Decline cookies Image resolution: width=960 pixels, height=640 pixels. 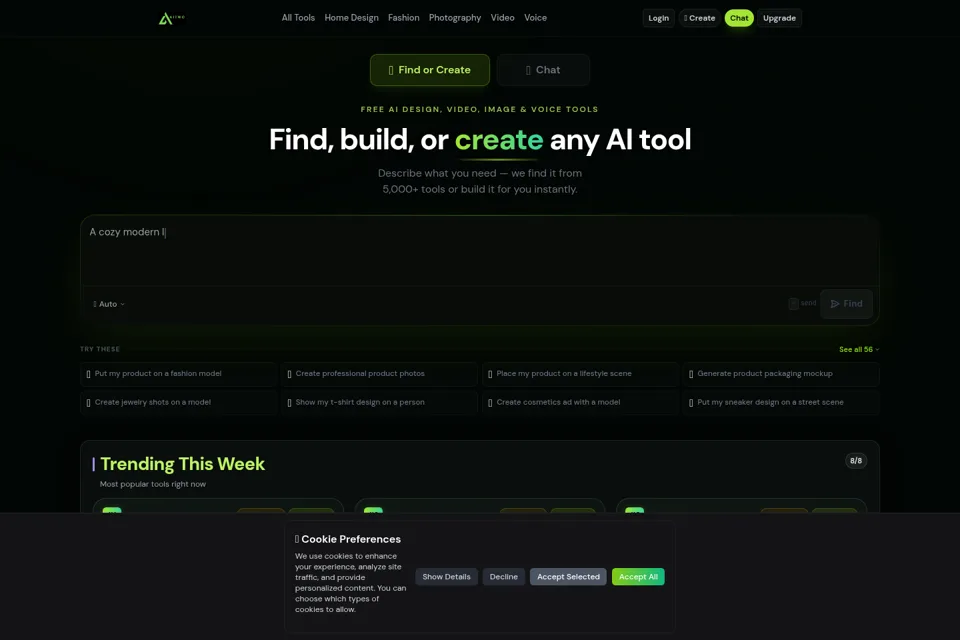pyautogui.click(x=504, y=577)
